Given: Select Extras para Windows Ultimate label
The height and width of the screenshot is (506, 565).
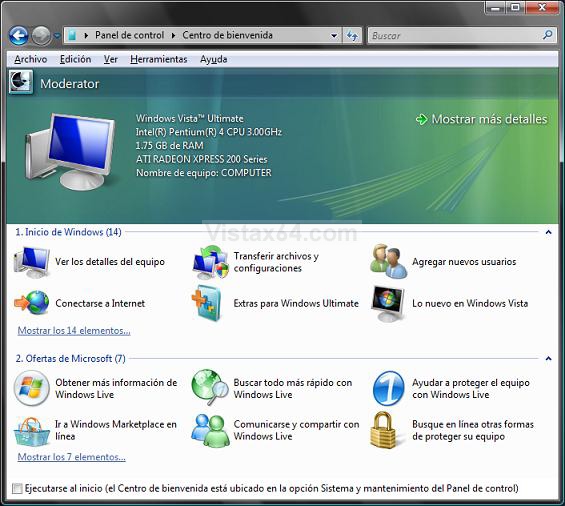Looking at the screenshot, I should click(x=296, y=303).
